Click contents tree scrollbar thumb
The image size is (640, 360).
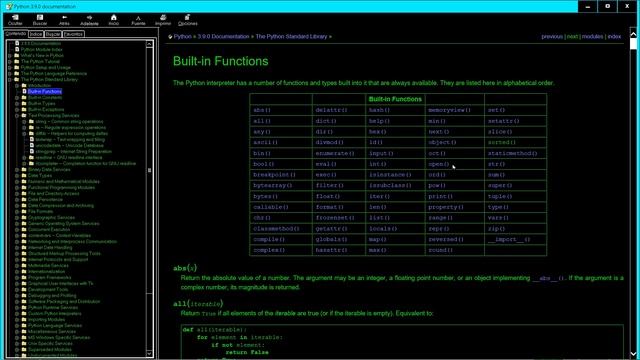pyautogui.click(x=149, y=170)
